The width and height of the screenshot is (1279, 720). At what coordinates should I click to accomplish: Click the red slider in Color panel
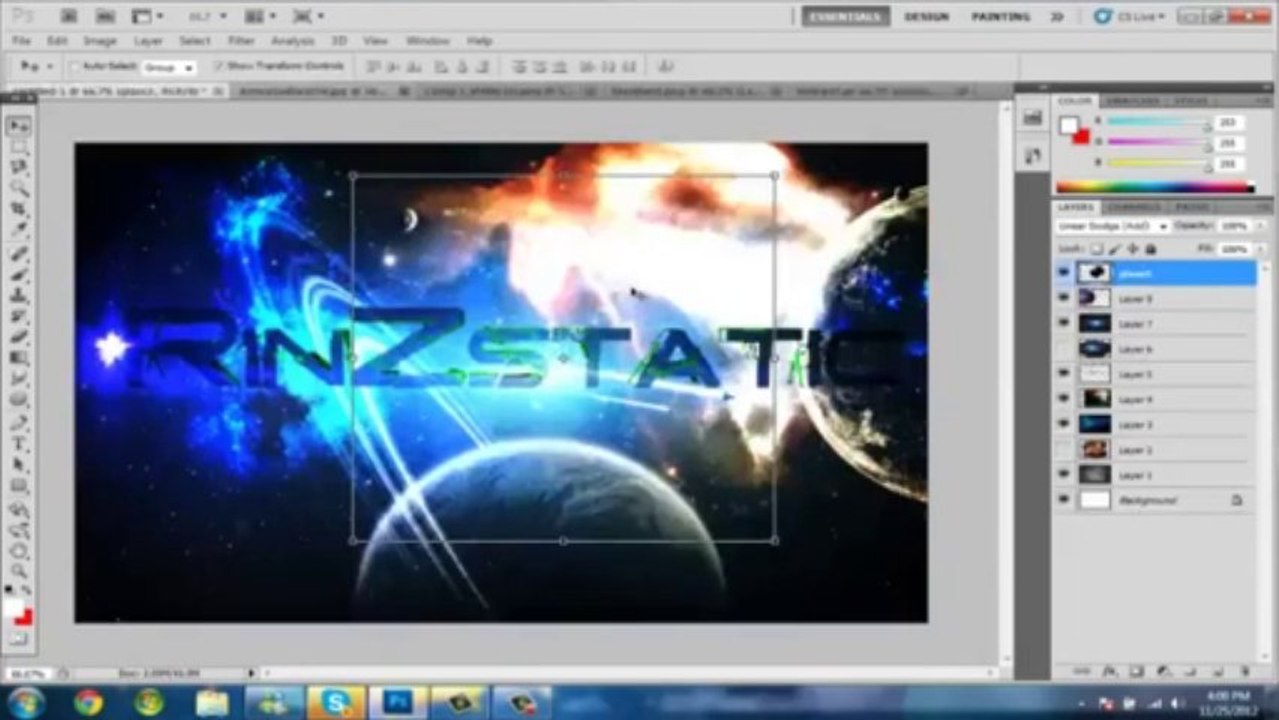pyautogui.click(x=1158, y=121)
